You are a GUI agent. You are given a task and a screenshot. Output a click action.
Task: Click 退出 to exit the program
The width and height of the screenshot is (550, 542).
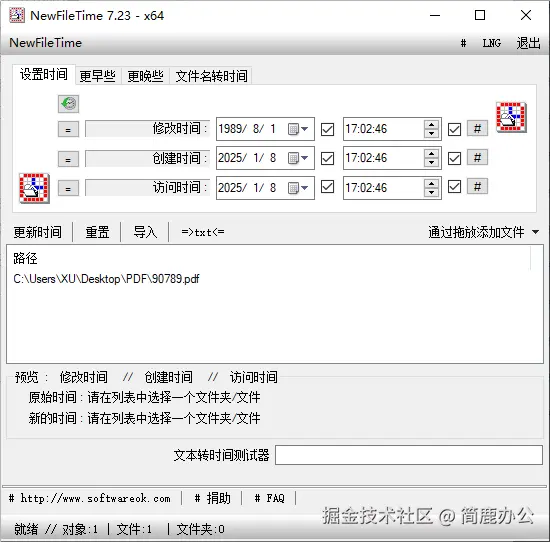coord(528,43)
